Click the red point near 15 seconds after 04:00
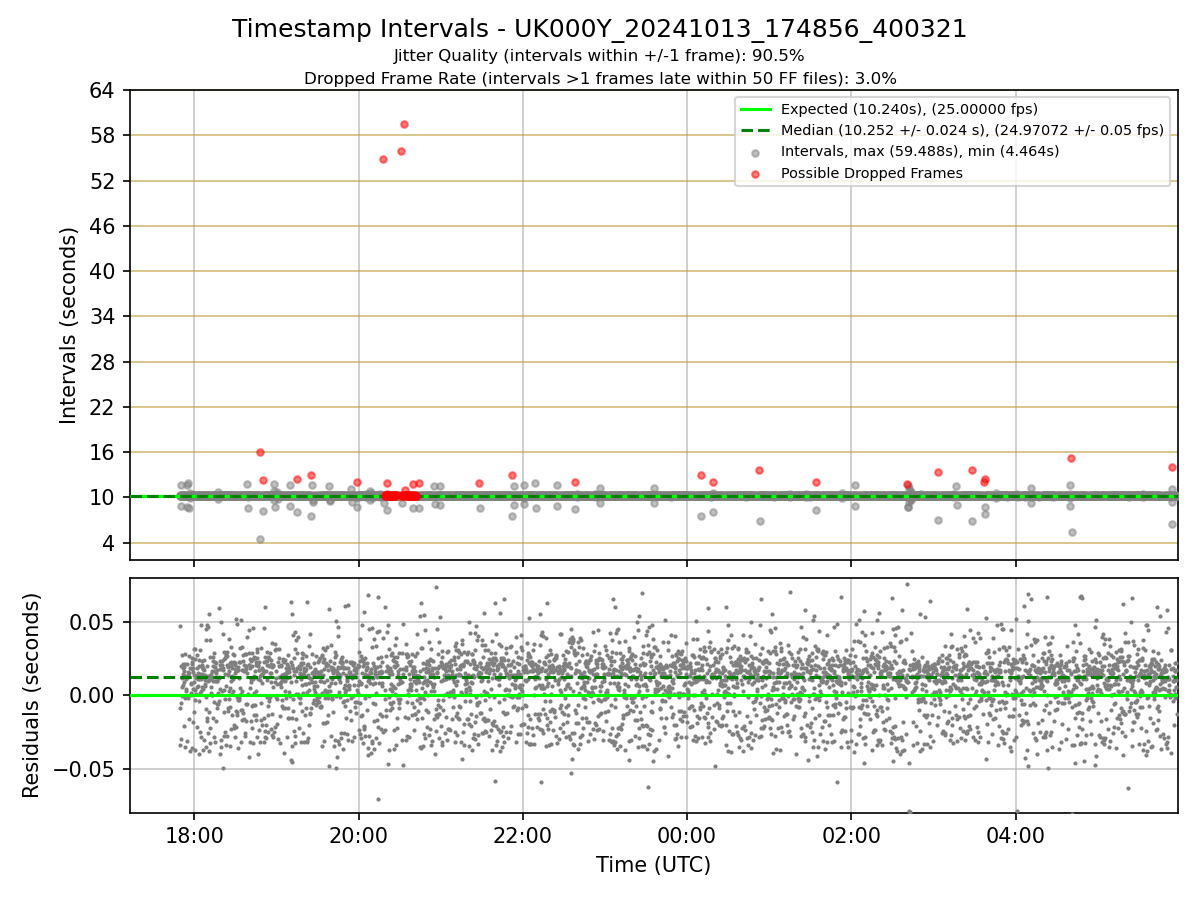 coord(1071,458)
